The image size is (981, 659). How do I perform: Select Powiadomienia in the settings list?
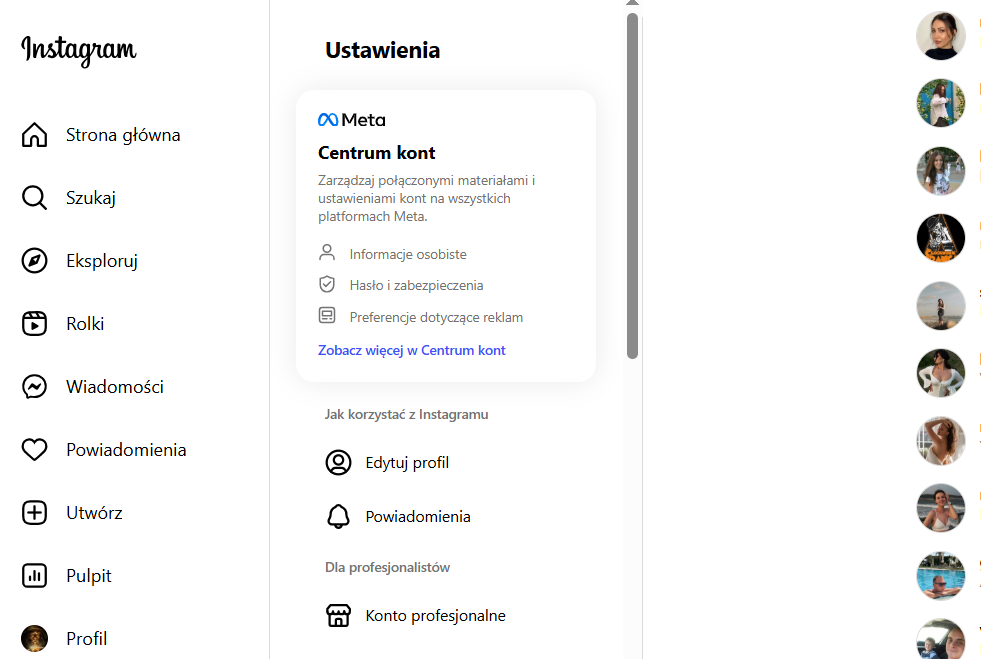point(418,517)
